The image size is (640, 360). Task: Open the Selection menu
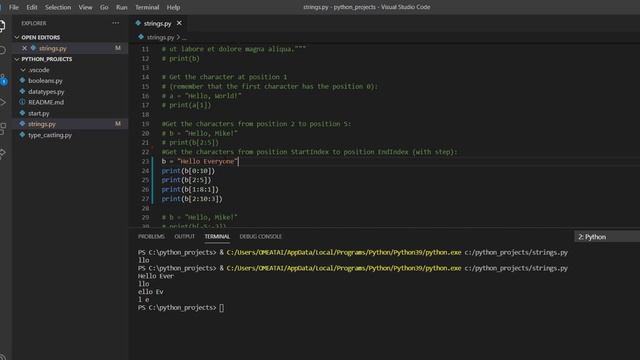(x=58, y=7)
